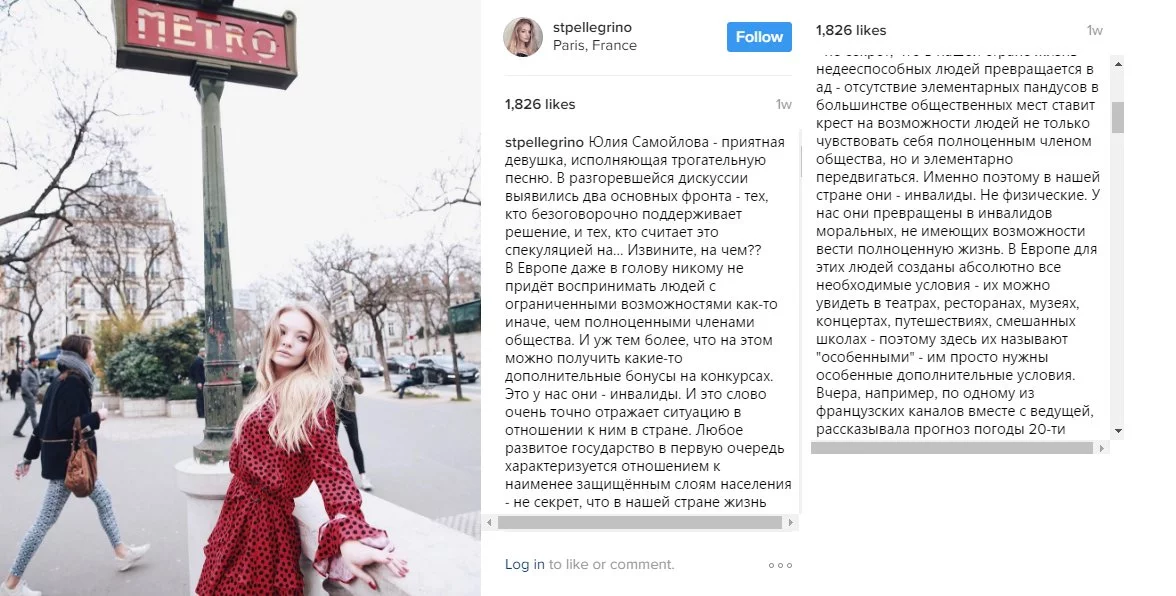Open the three-dot more options menu
This screenshot has height=596, width=1176.
780,565
